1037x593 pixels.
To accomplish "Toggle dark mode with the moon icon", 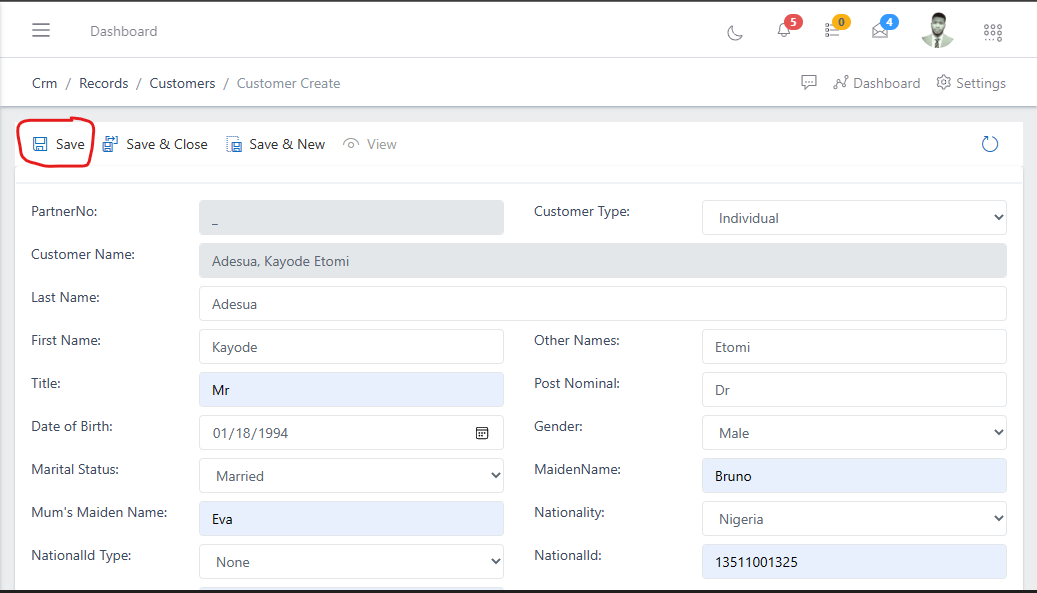I will [x=735, y=33].
